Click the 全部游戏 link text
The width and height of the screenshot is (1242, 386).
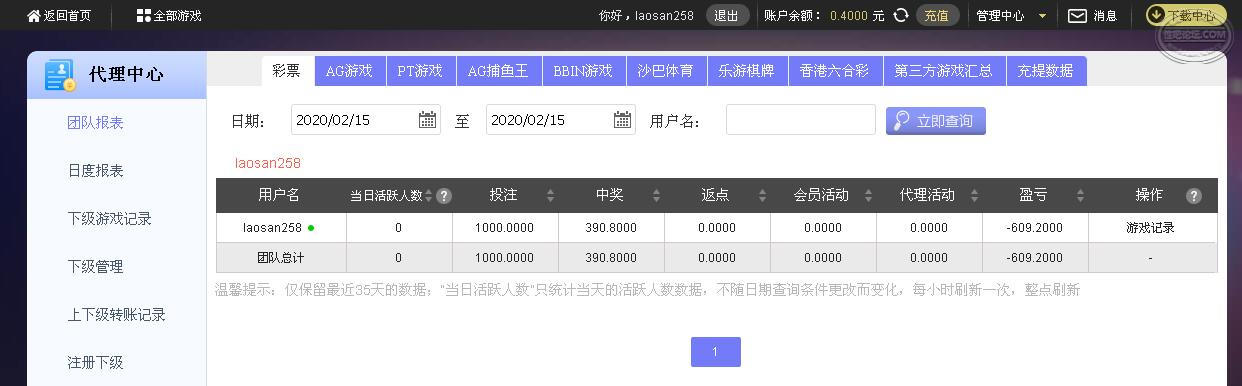coord(177,16)
